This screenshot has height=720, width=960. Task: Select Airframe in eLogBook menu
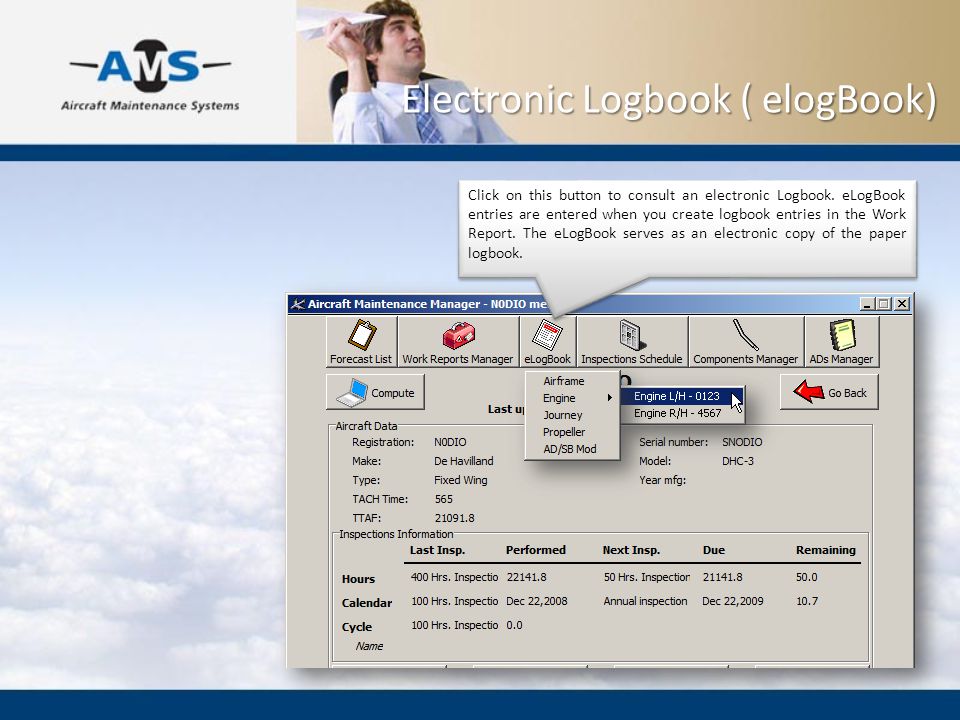click(572, 381)
